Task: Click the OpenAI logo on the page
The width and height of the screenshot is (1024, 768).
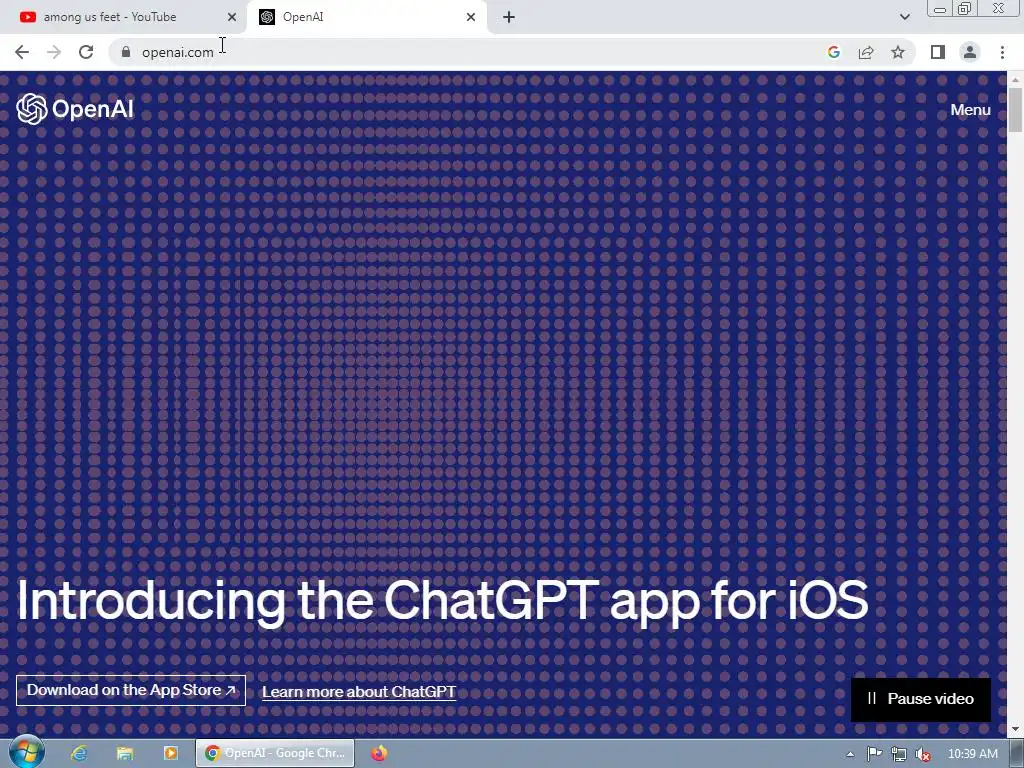Action: [75, 109]
